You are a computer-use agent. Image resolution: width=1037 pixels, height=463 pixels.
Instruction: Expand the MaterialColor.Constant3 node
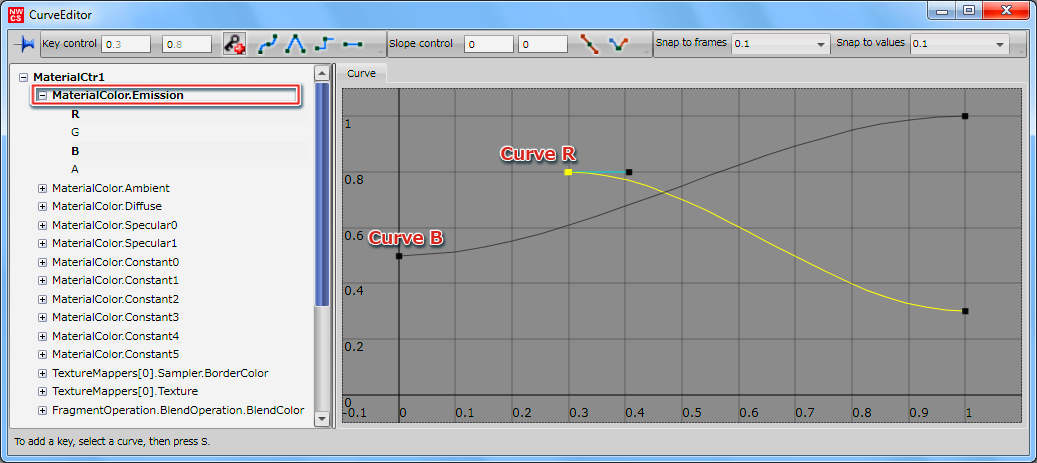point(43,317)
